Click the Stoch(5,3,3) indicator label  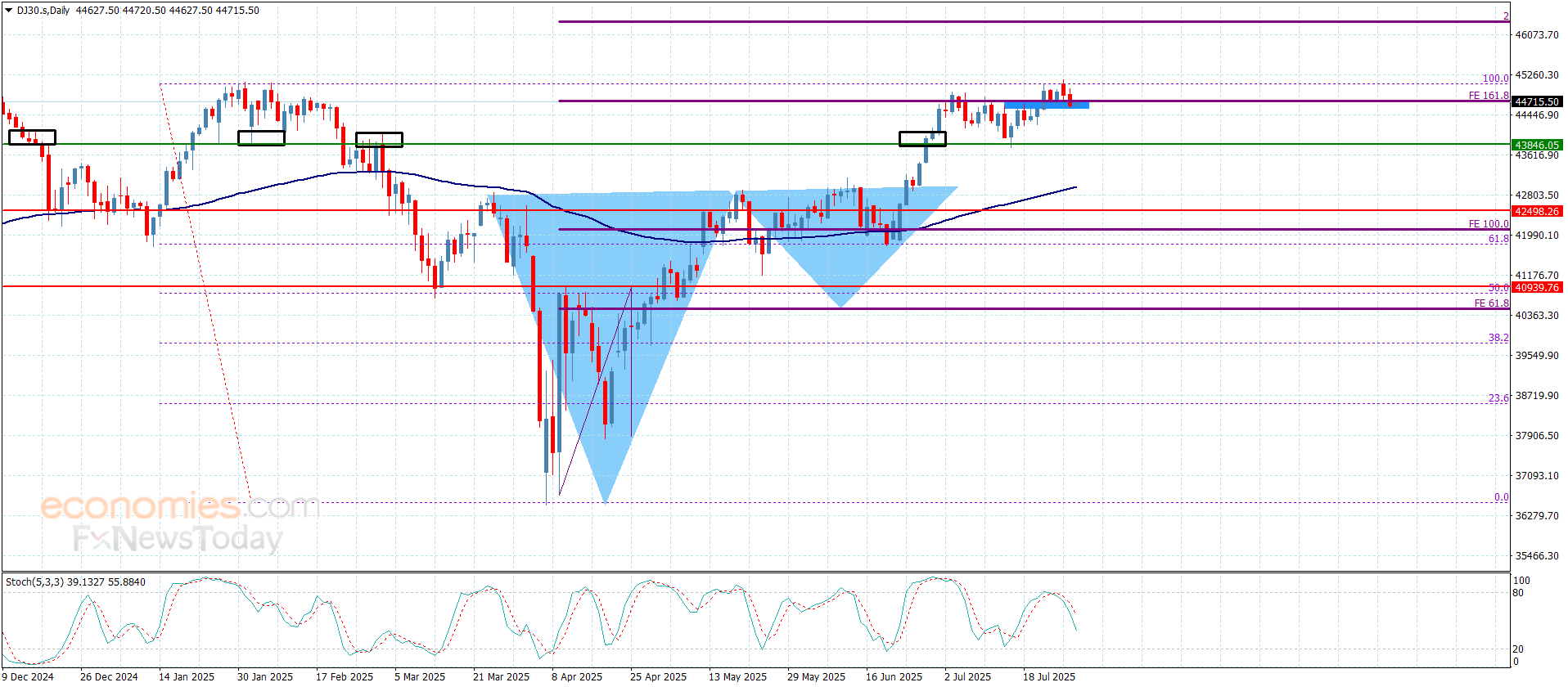75,582
